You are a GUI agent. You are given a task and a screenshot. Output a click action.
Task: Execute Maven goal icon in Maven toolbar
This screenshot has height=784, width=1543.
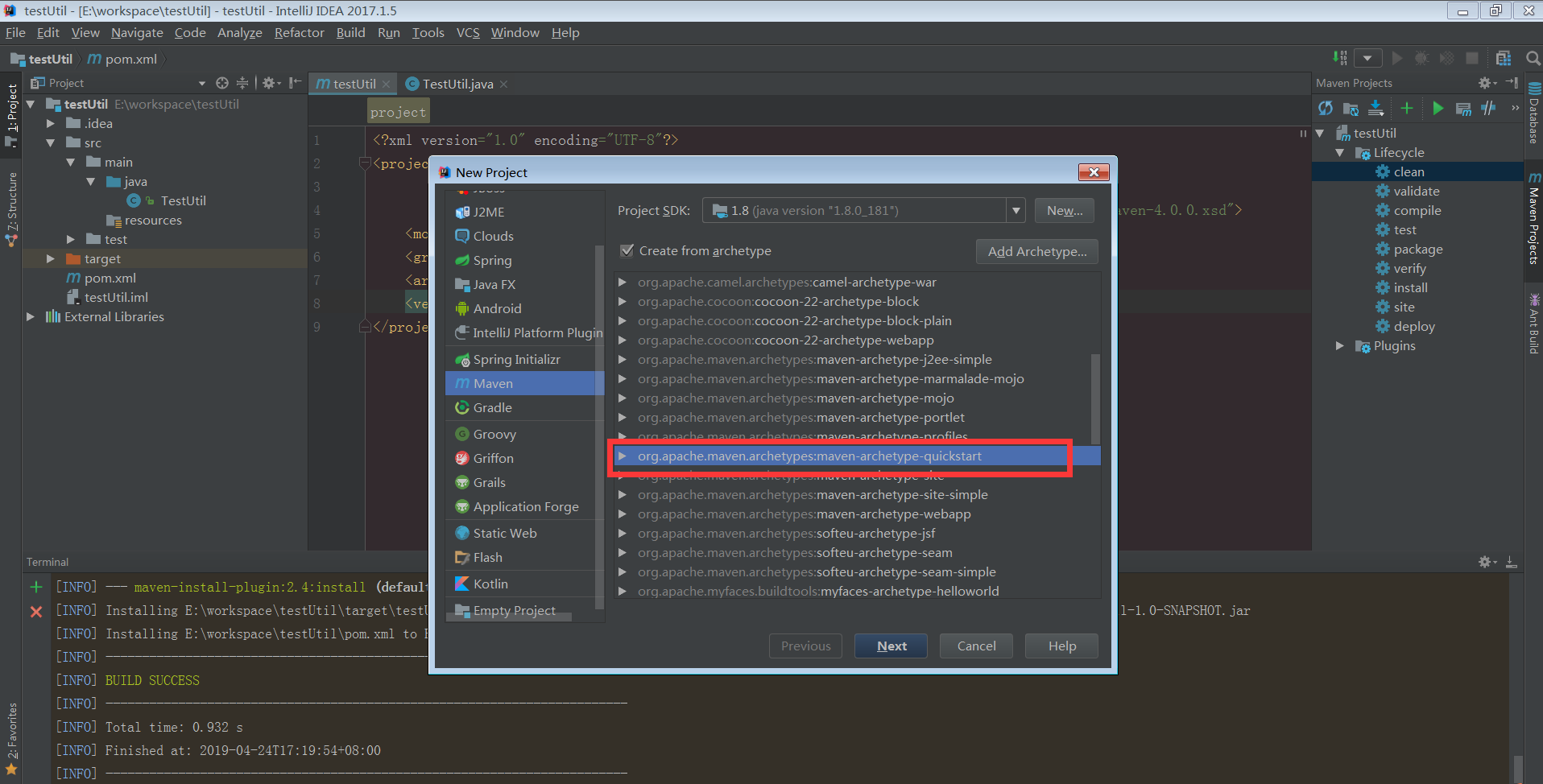[1463, 109]
